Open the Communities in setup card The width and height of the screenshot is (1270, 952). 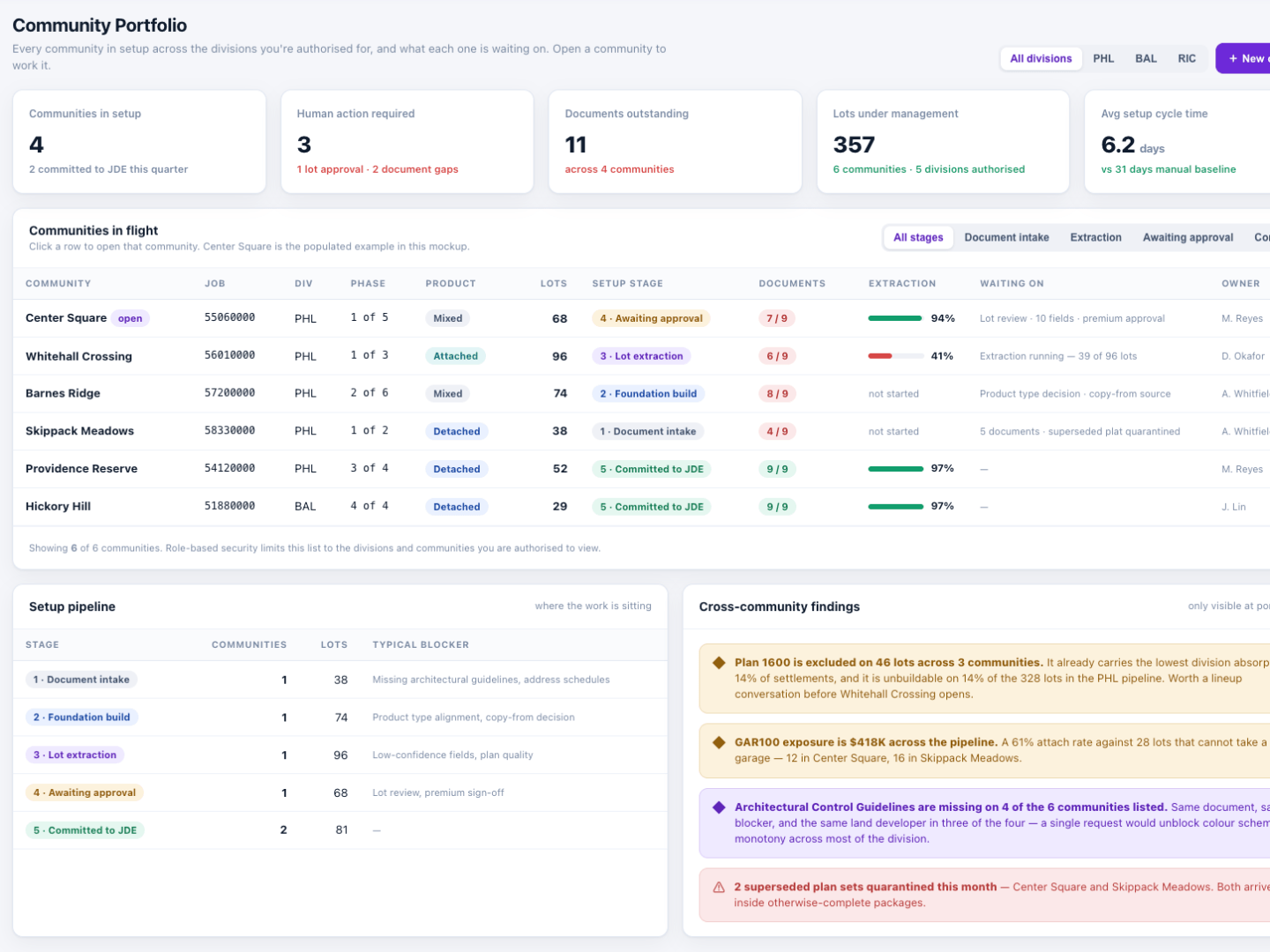pyautogui.click(x=139, y=142)
